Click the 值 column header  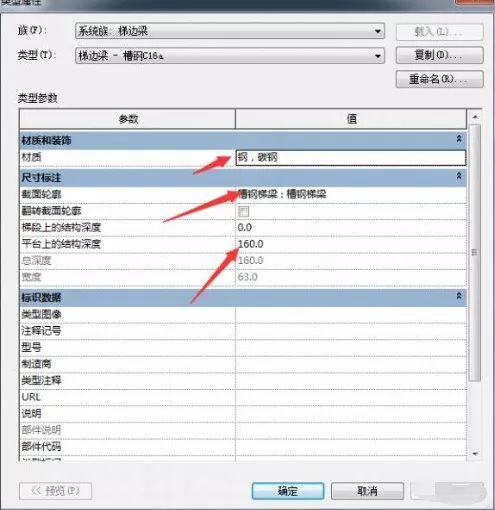click(x=351, y=119)
